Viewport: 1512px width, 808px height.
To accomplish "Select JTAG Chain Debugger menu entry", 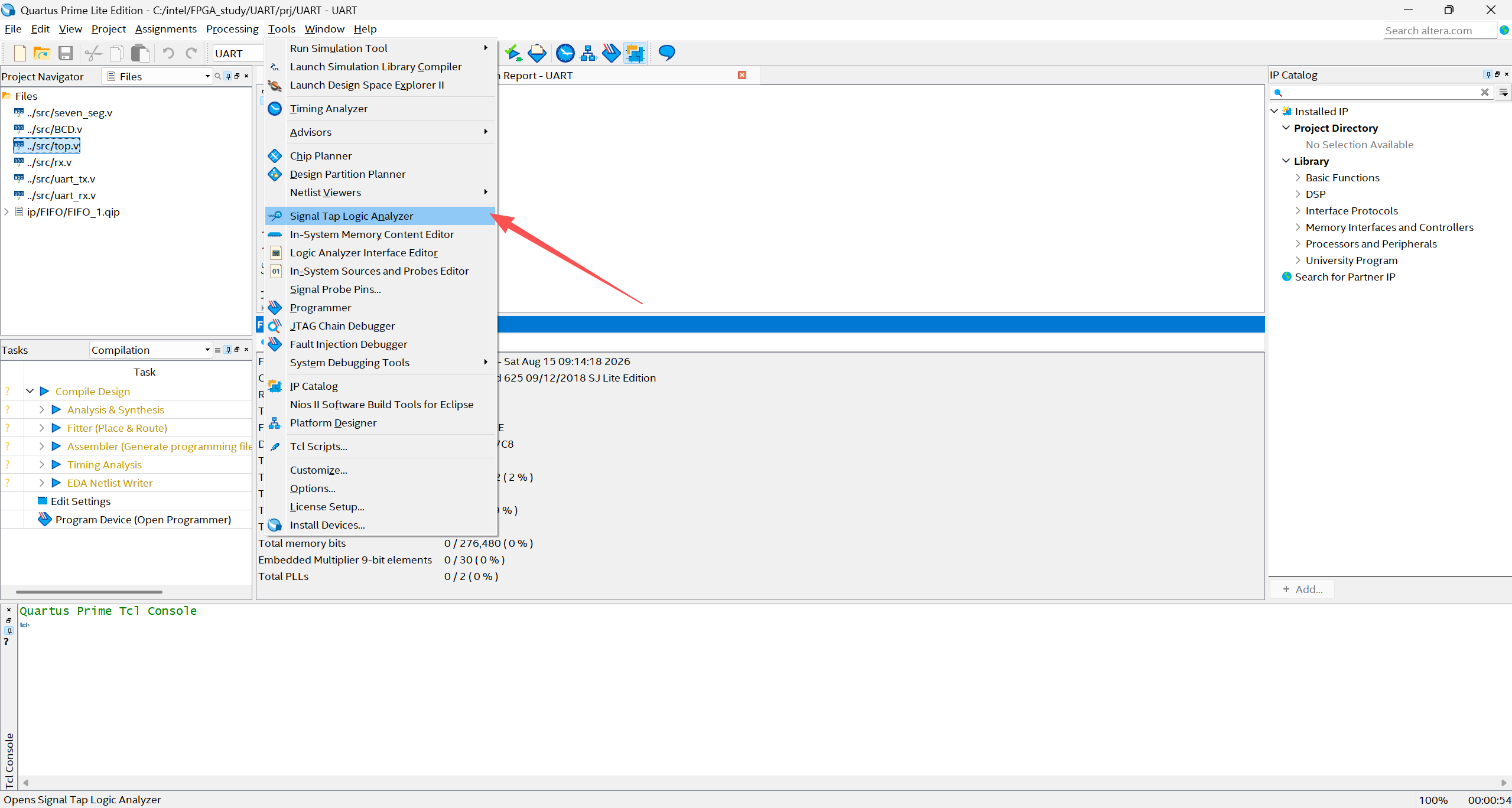I will pos(380,326).
